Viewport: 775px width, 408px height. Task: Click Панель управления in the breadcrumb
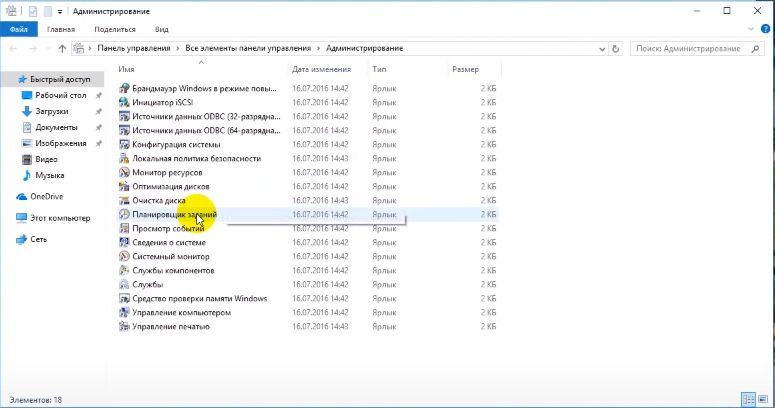pos(133,48)
